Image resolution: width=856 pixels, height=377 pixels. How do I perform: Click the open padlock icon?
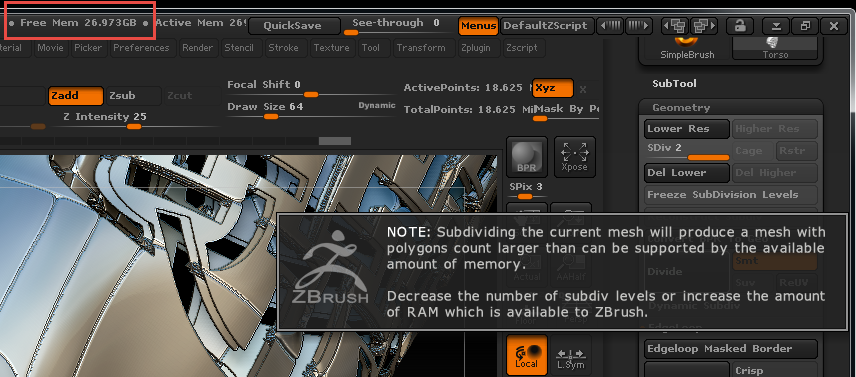[740, 26]
